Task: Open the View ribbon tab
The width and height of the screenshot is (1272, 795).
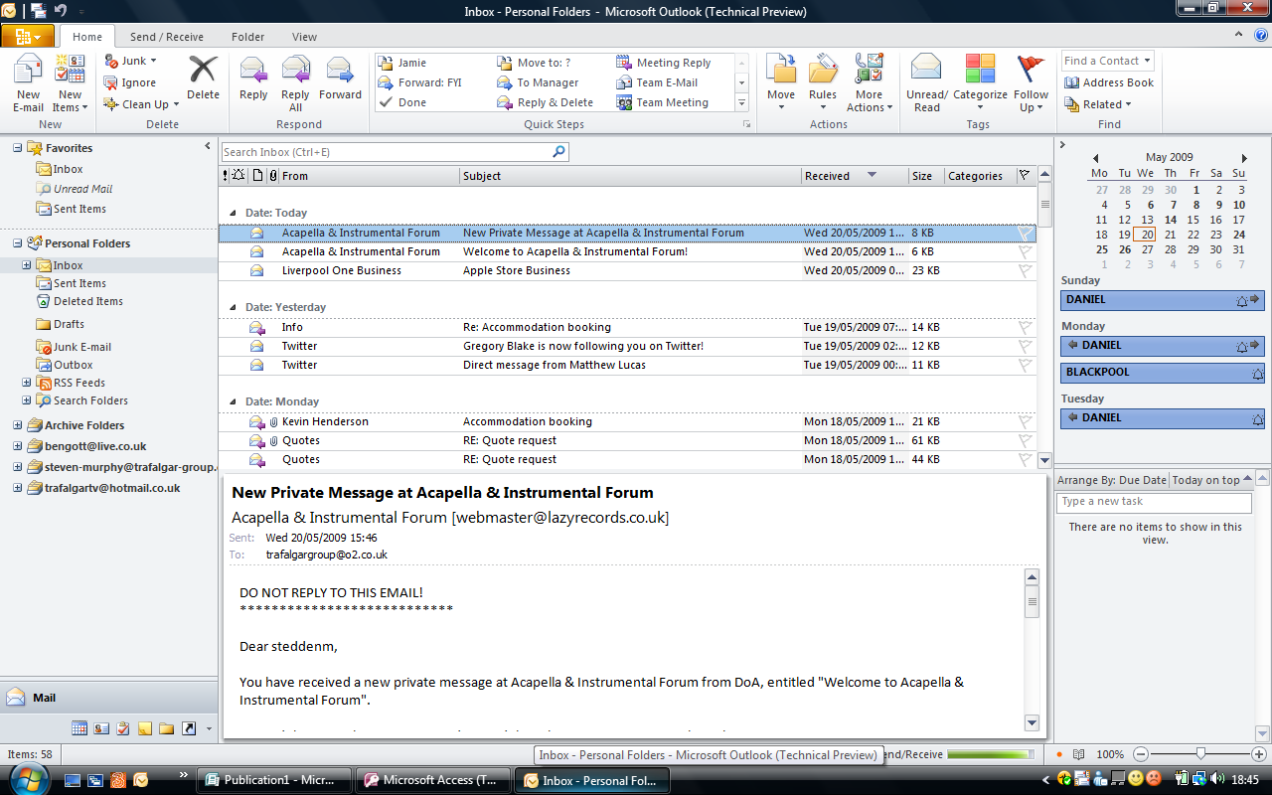Action: [304, 37]
